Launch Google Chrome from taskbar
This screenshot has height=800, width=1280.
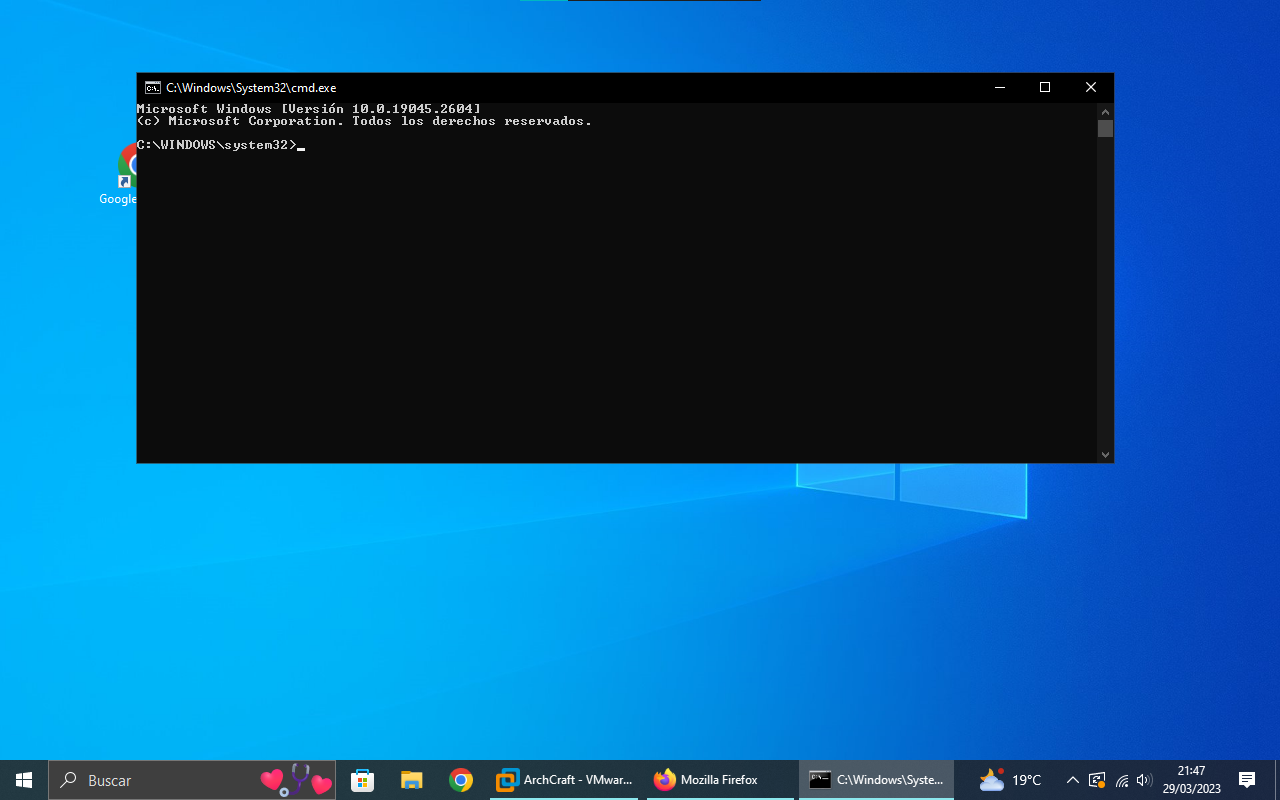point(460,780)
